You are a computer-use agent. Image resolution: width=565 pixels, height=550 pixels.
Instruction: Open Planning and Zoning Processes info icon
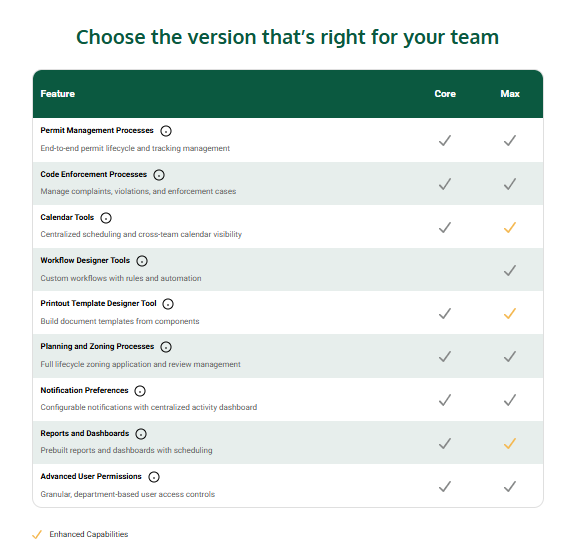point(166,347)
